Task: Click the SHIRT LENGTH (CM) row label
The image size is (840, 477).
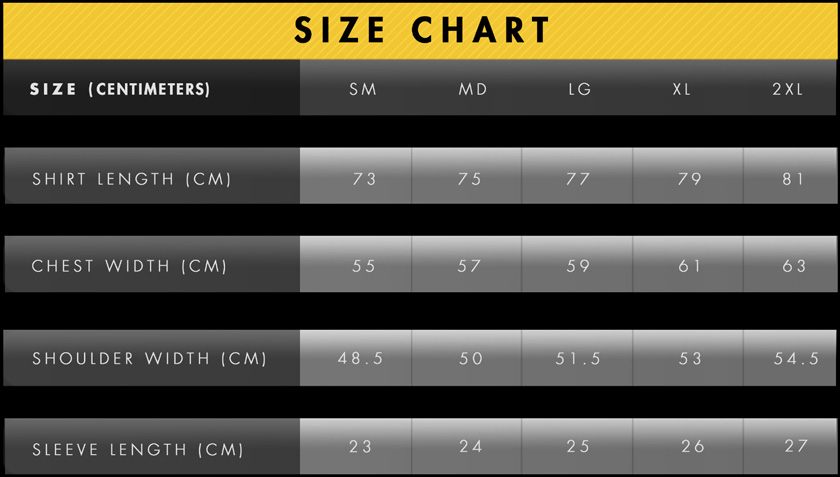Action: point(132,179)
